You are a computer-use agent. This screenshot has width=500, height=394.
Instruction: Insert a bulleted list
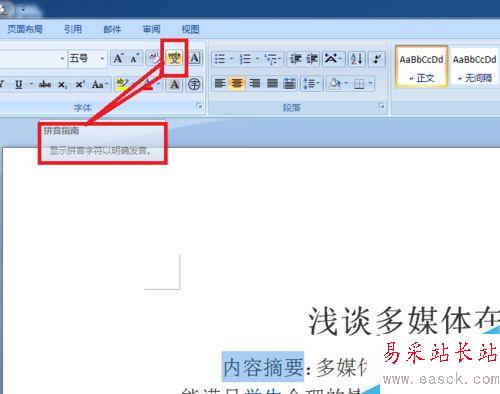coord(220,59)
